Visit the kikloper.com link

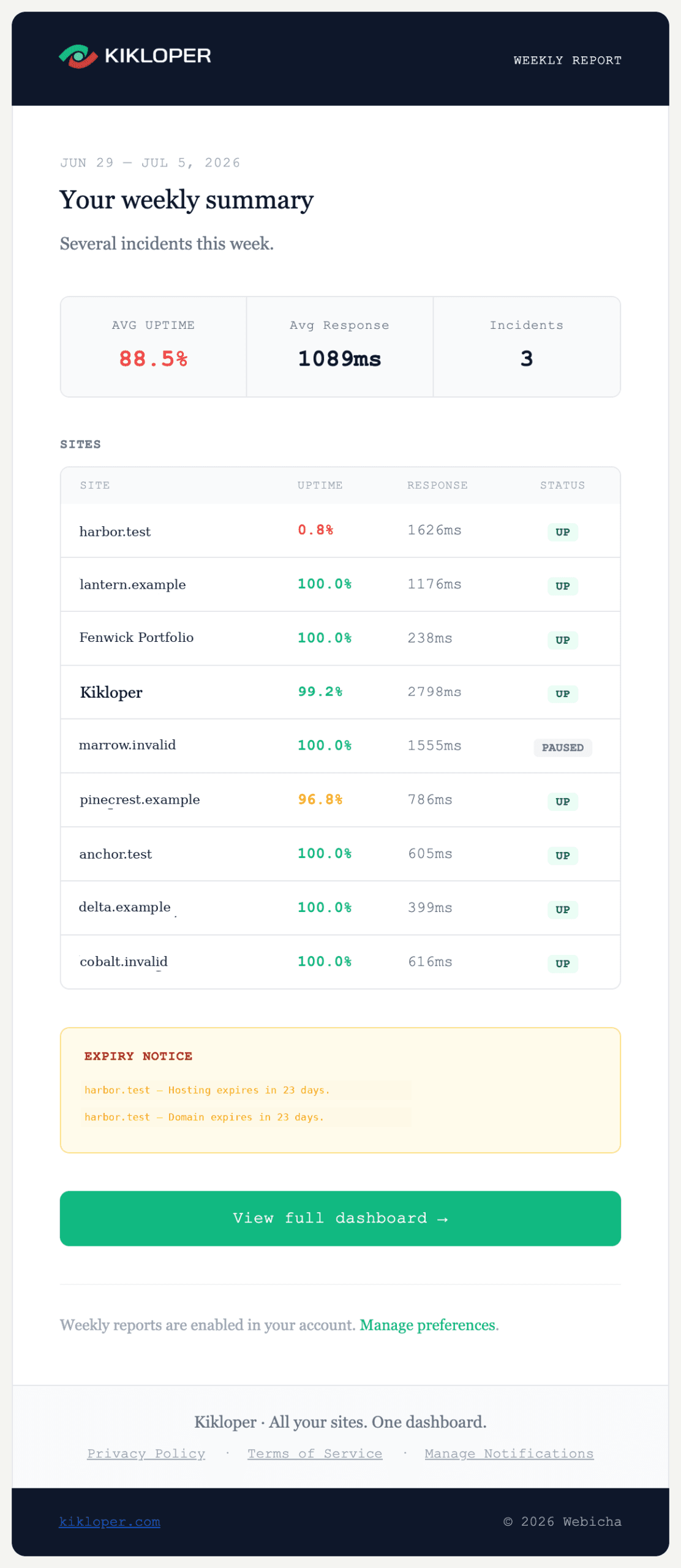(110, 1522)
